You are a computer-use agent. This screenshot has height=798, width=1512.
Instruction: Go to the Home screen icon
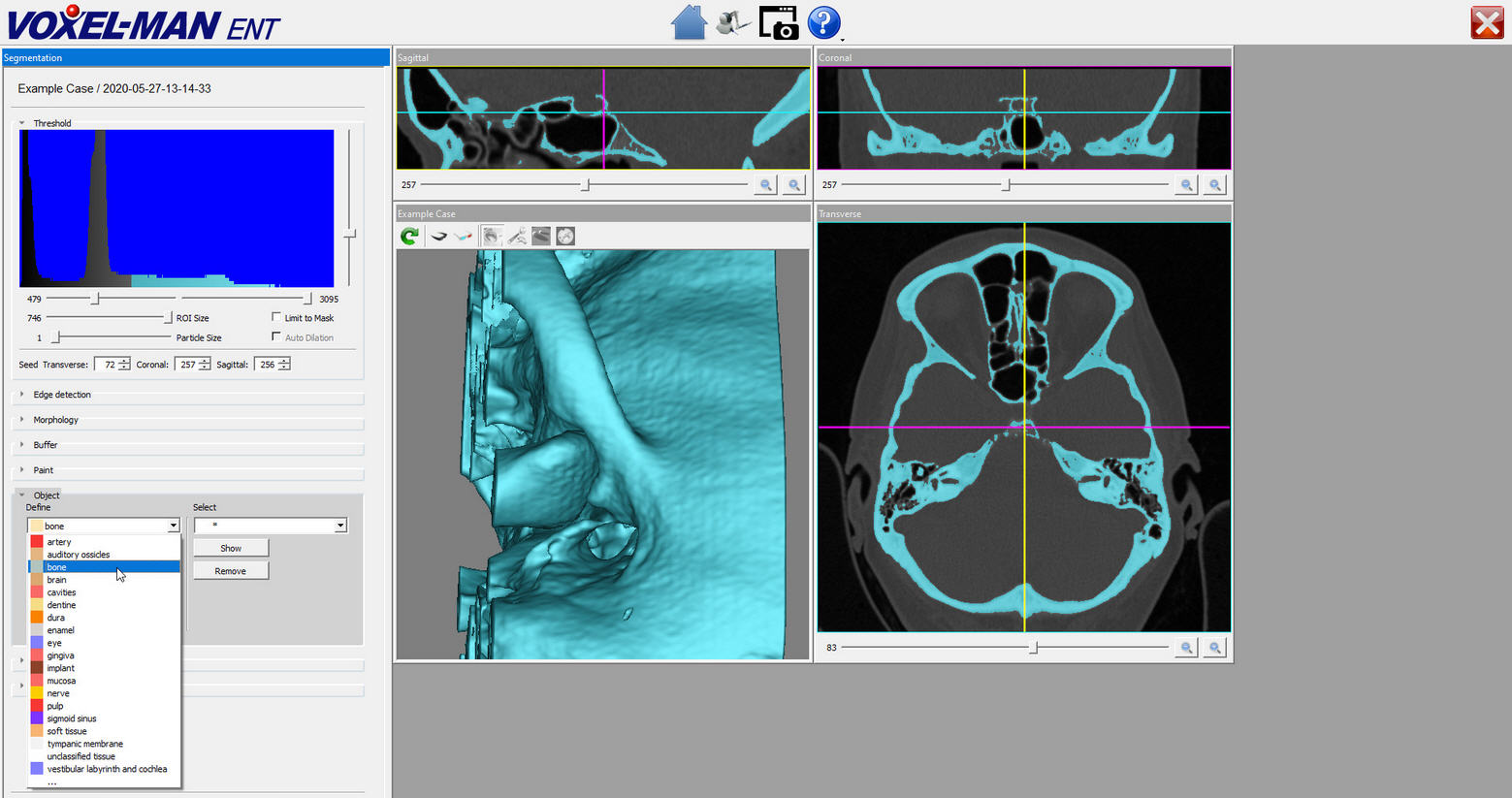pyautogui.click(x=689, y=22)
